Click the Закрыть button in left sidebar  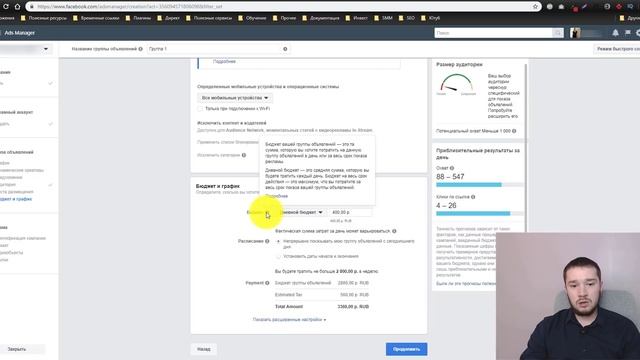17,349
